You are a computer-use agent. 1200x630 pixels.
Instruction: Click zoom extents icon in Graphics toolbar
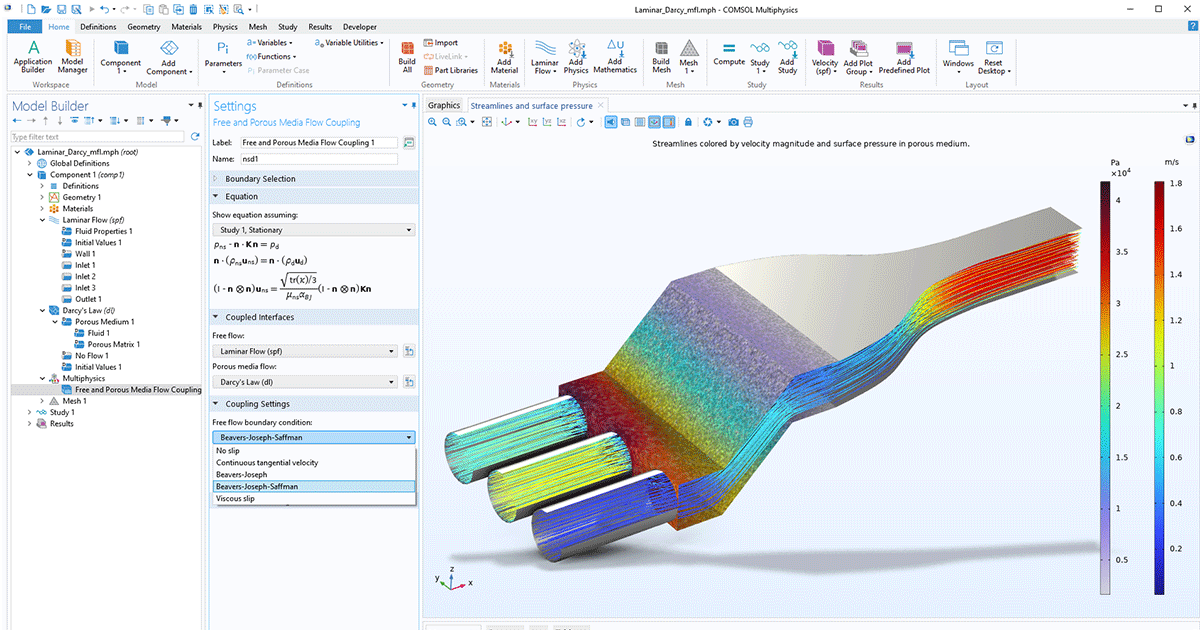(487, 122)
